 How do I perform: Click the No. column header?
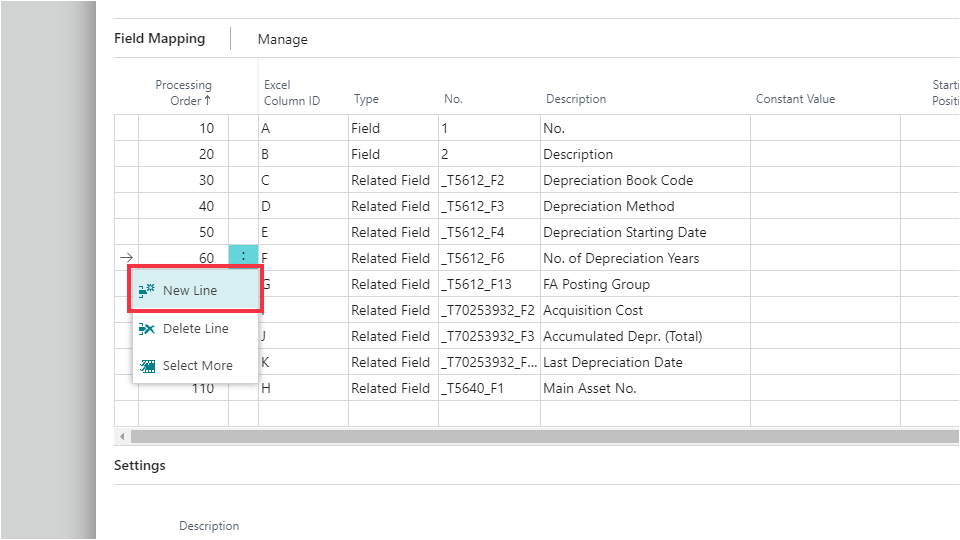pyautogui.click(x=453, y=99)
